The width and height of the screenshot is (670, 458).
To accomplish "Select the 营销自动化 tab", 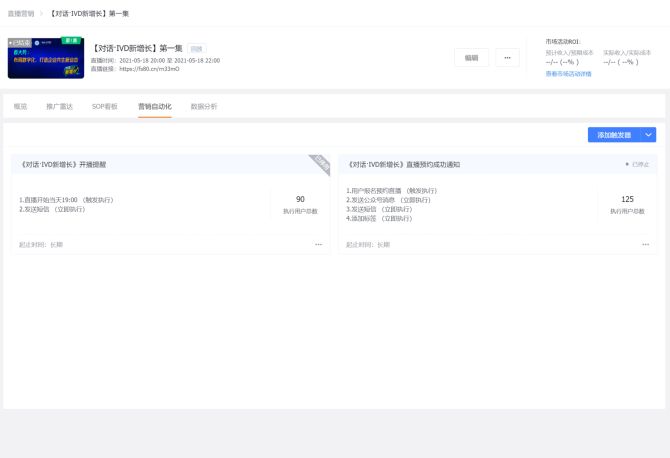I will [x=154, y=106].
